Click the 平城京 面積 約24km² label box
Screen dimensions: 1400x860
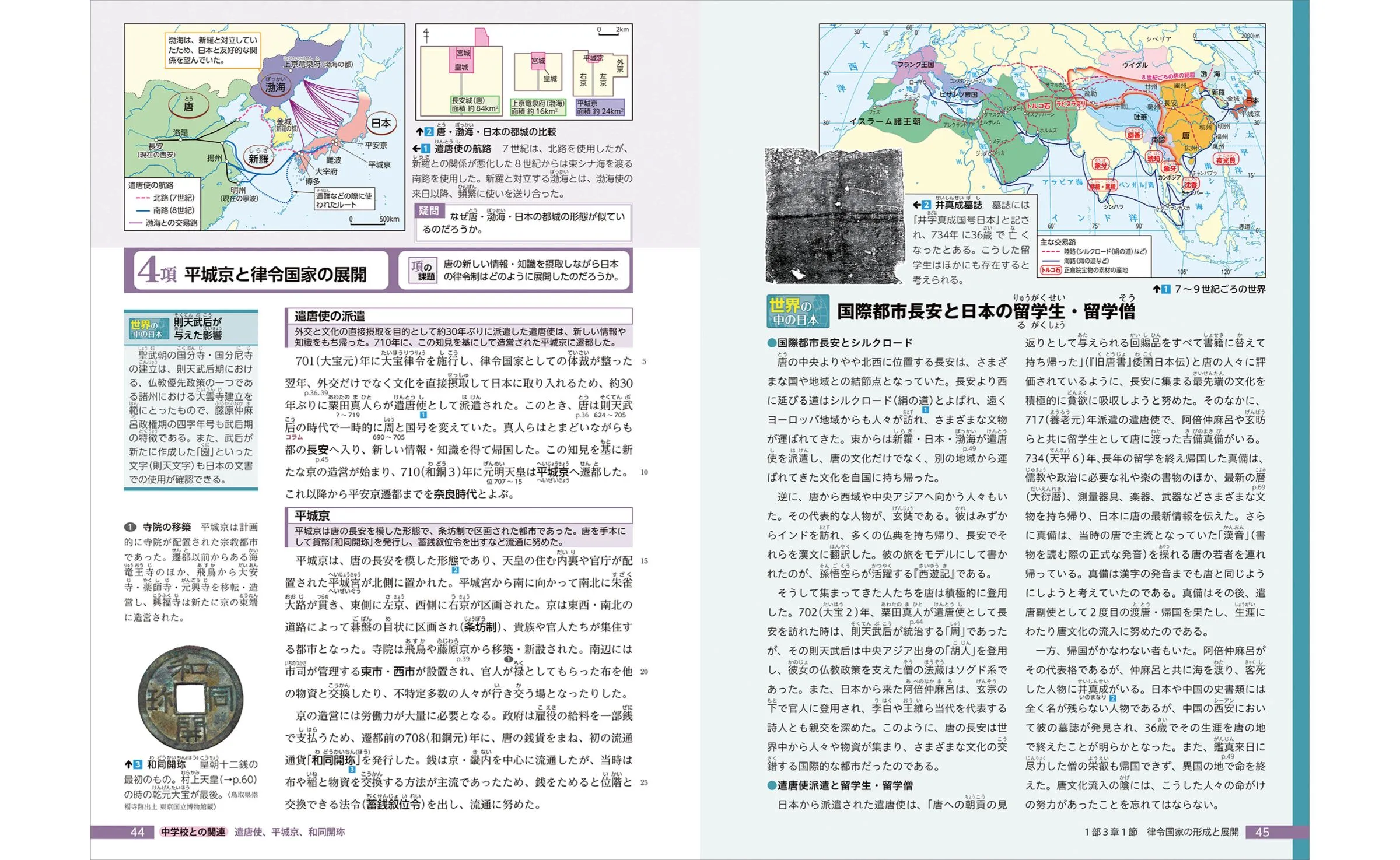[600, 107]
